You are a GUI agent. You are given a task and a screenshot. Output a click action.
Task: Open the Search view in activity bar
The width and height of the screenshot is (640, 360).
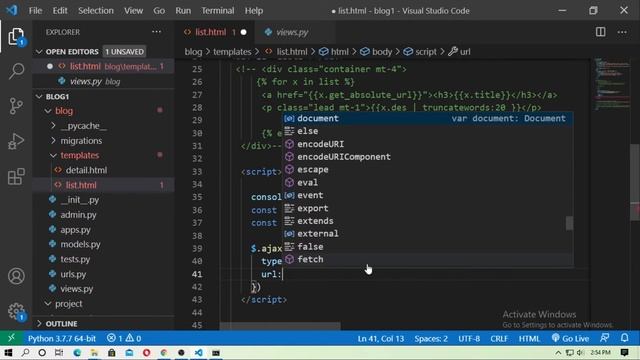[x=16, y=71]
